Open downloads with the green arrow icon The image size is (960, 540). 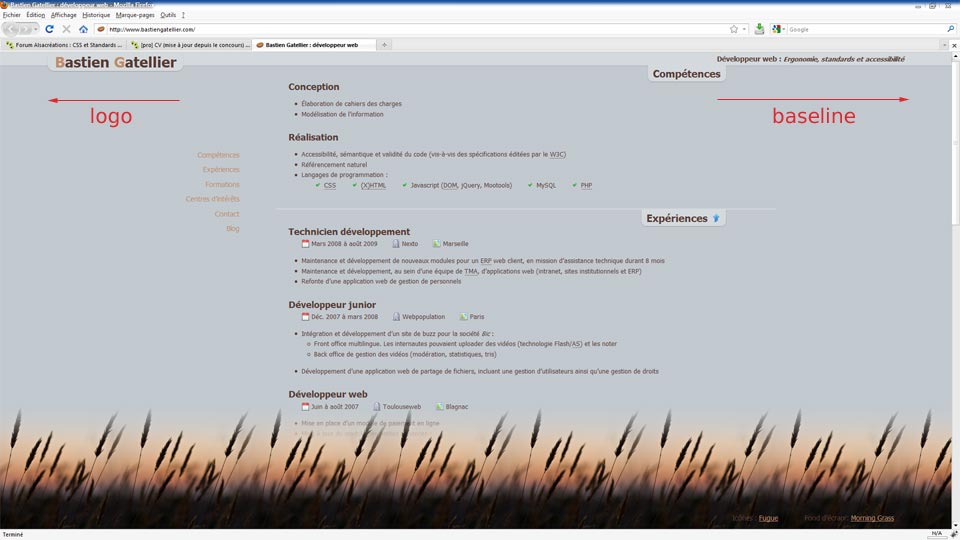click(759, 29)
